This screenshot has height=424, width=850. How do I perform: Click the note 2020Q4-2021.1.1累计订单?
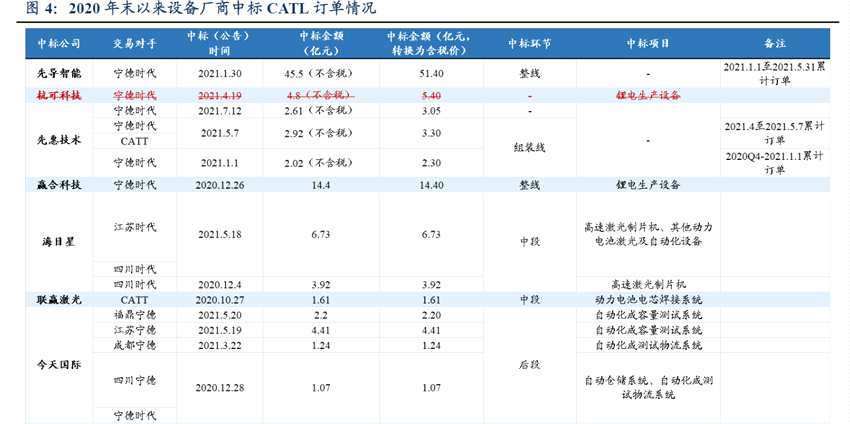775,163
